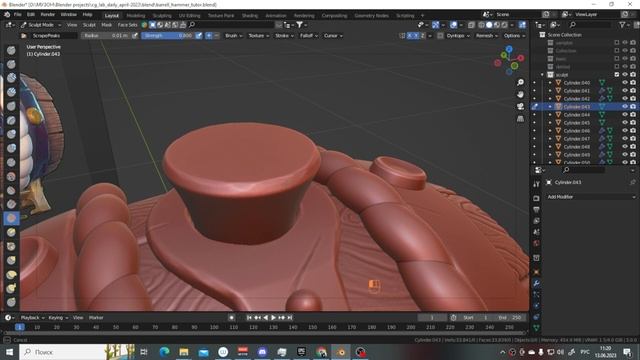Image resolution: width=640 pixels, height=360 pixels.
Task: Uncheck the sculpt collection exclude checkbox
Action: [617, 75]
